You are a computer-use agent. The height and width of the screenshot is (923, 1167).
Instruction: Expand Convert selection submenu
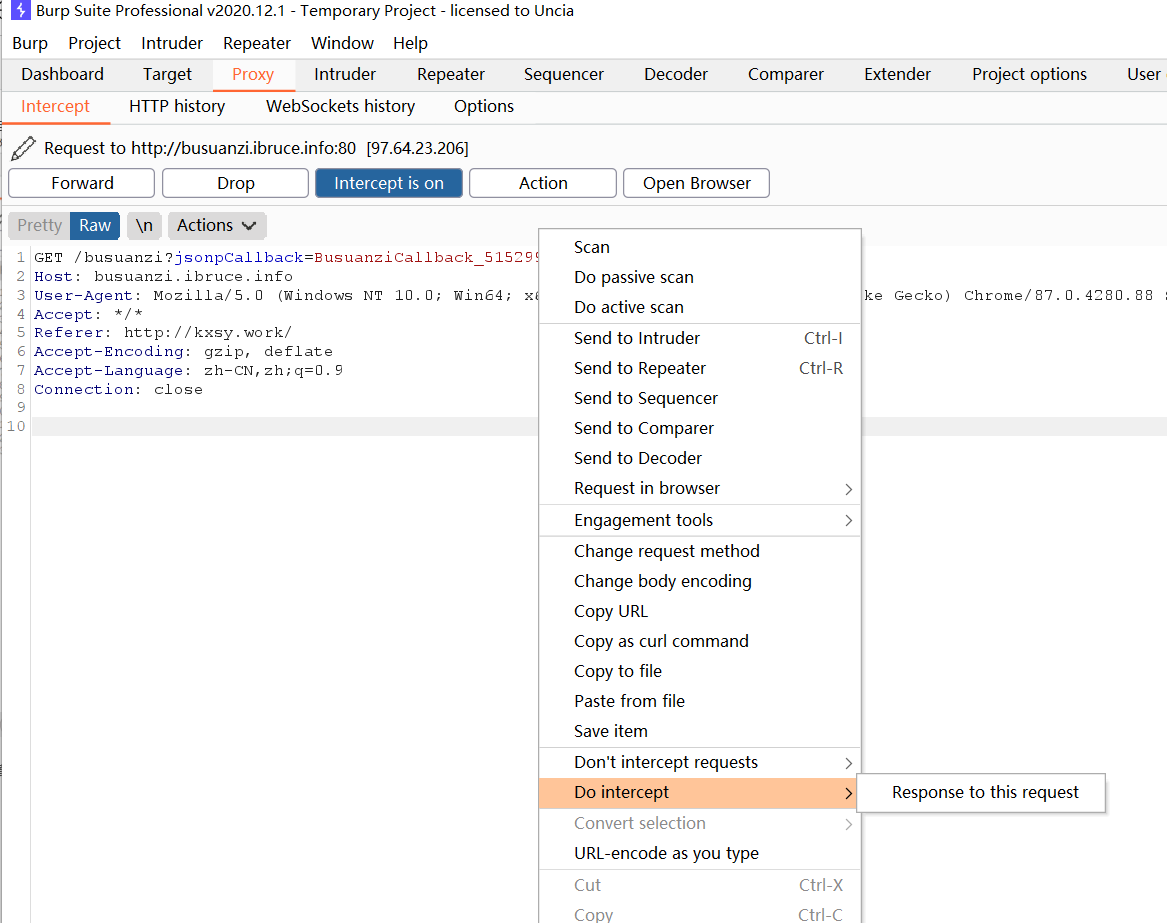pos(700,823)
